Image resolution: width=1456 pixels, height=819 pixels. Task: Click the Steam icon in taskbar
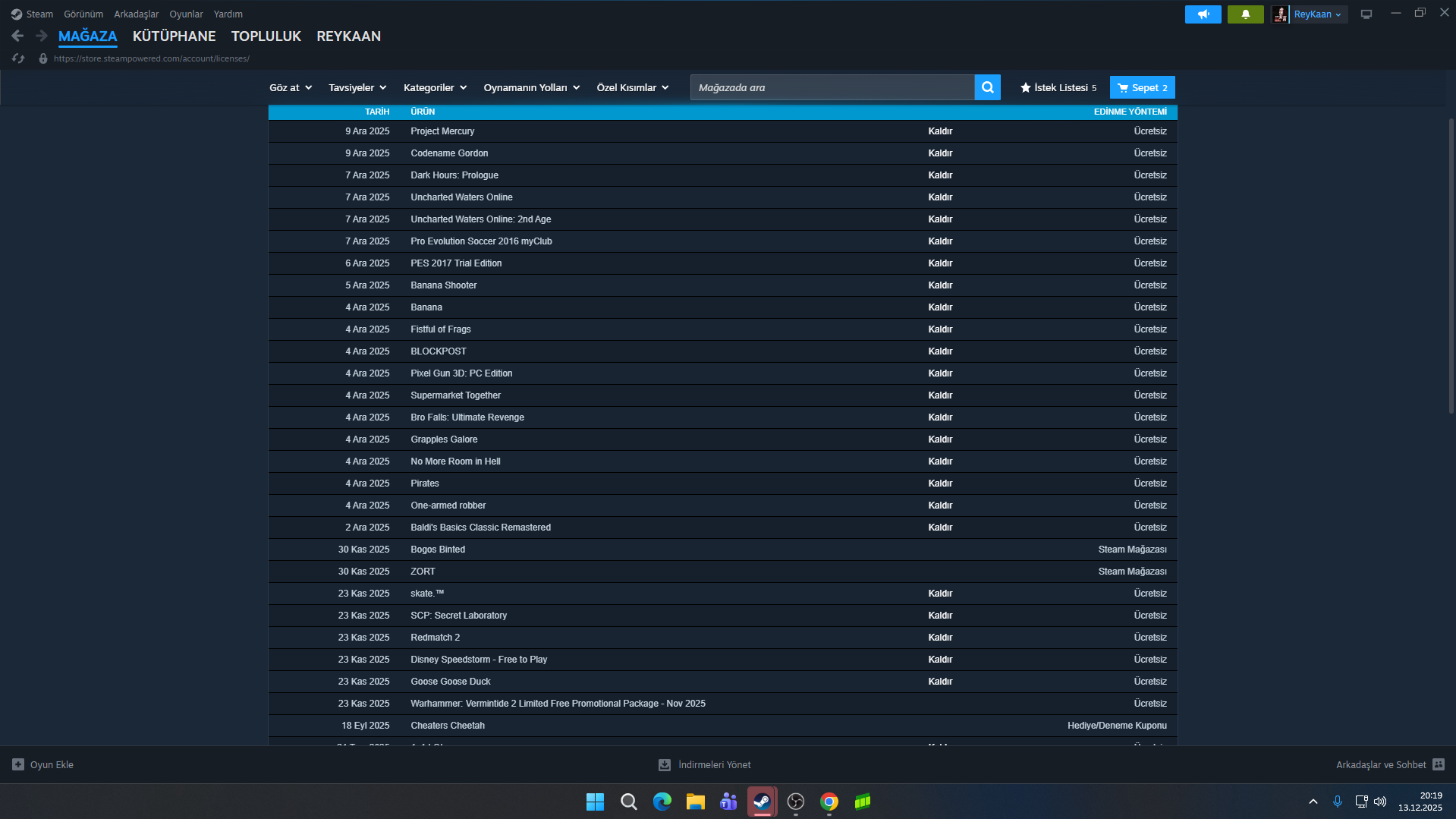coord(763,802)
